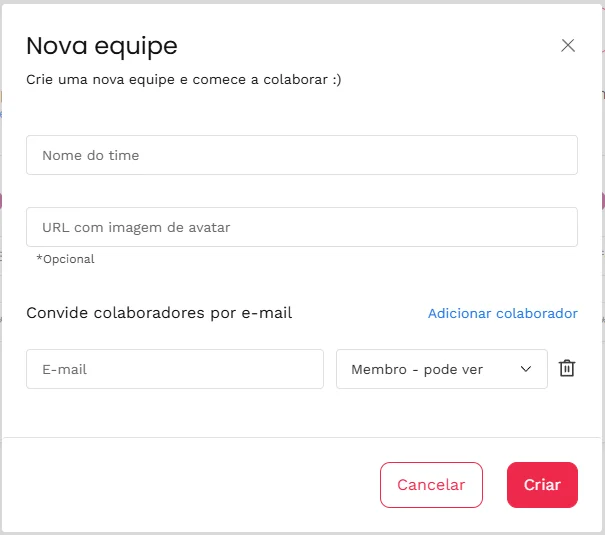Close the Nova equipe dialog
The width and height of the screenshot is (605, 535).
(568, 45)
